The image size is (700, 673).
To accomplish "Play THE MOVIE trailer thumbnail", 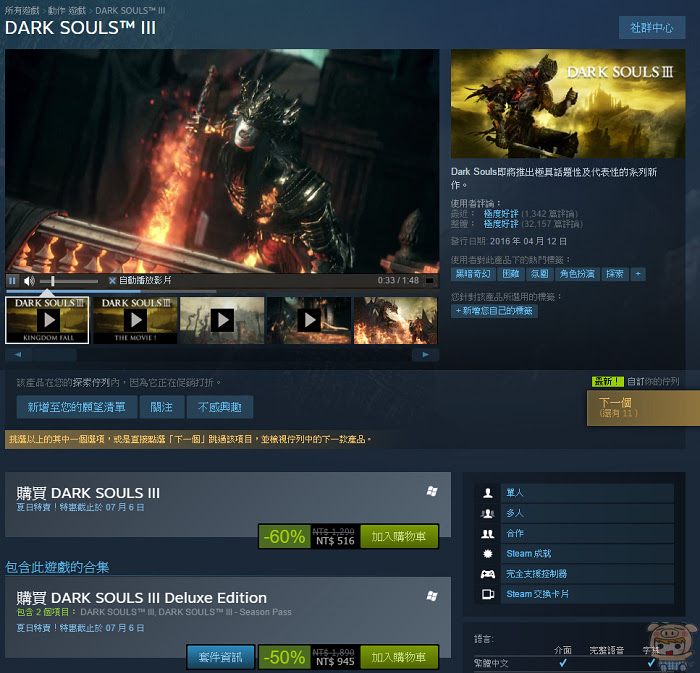I will click(x=135, y=320).
